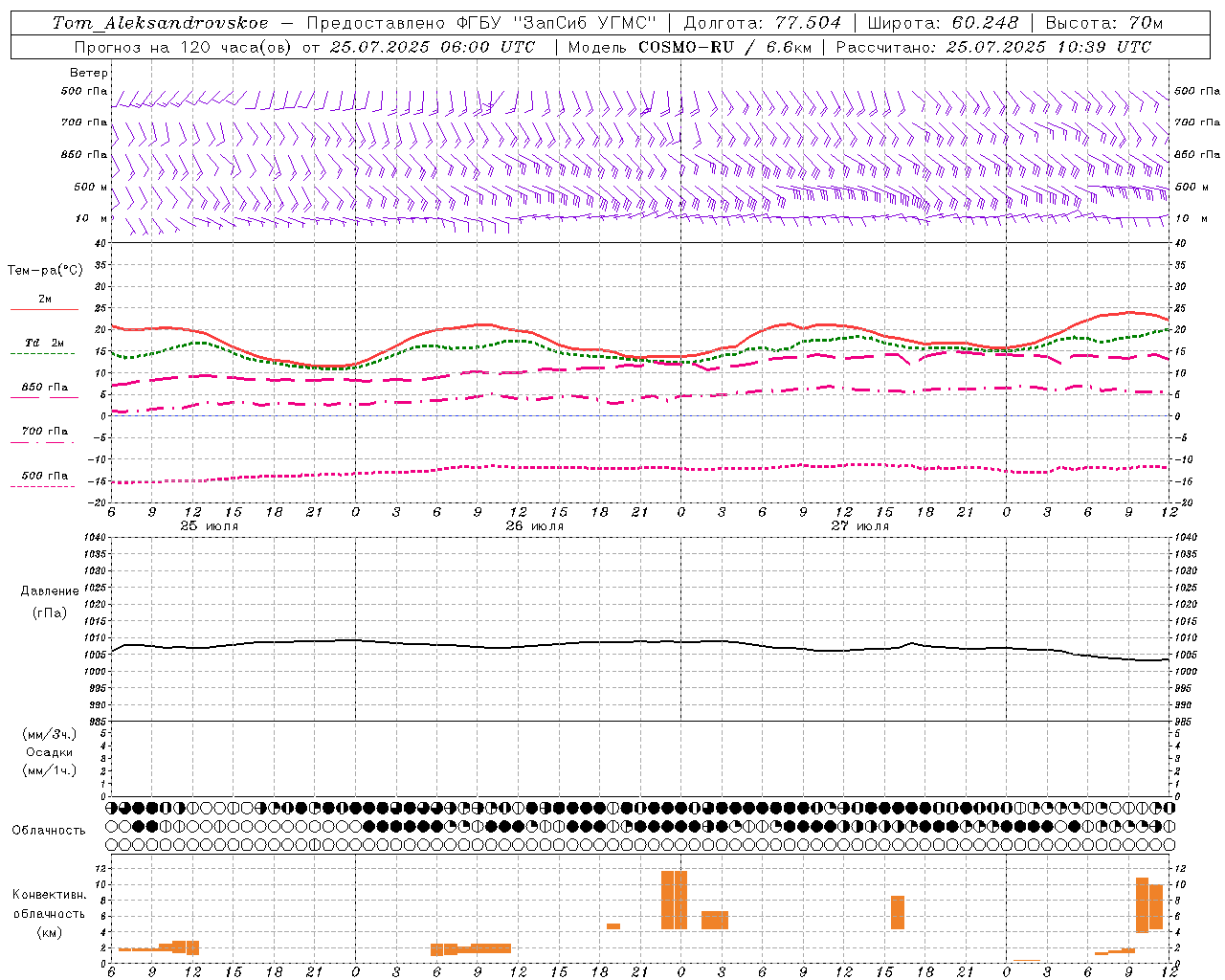Click the (гПа) unit under Давление
This screenshot has height=980, width=1225.
[x=50, y=612]
